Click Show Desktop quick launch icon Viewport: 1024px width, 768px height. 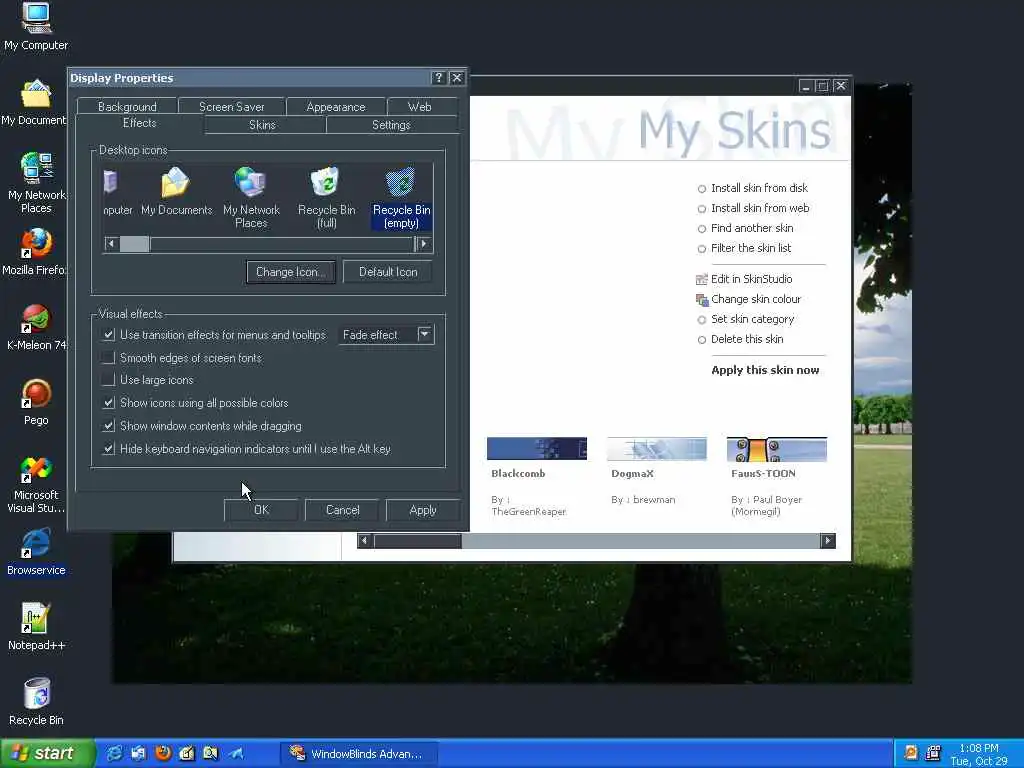tap(138, 753)
